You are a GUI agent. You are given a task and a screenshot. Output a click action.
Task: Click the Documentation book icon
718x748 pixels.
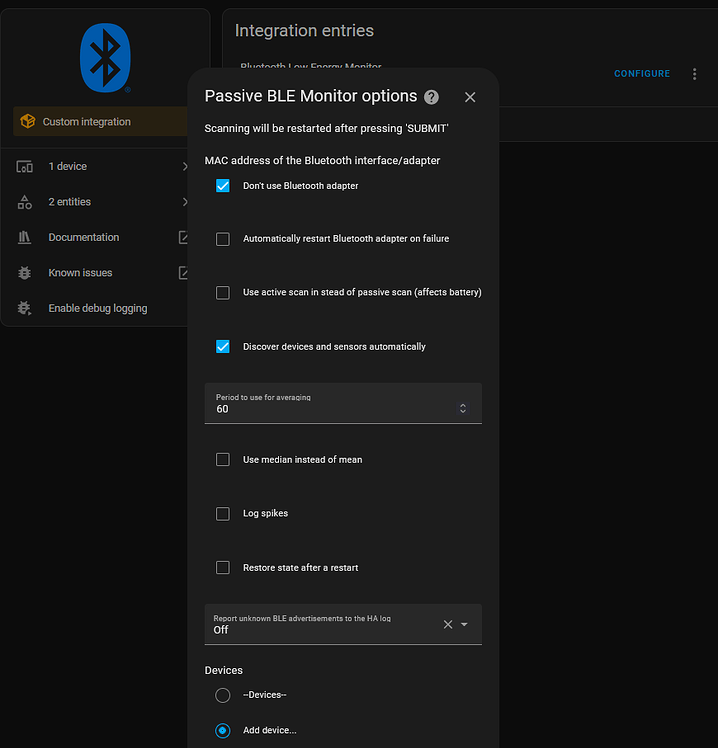[x=25, y=238]
